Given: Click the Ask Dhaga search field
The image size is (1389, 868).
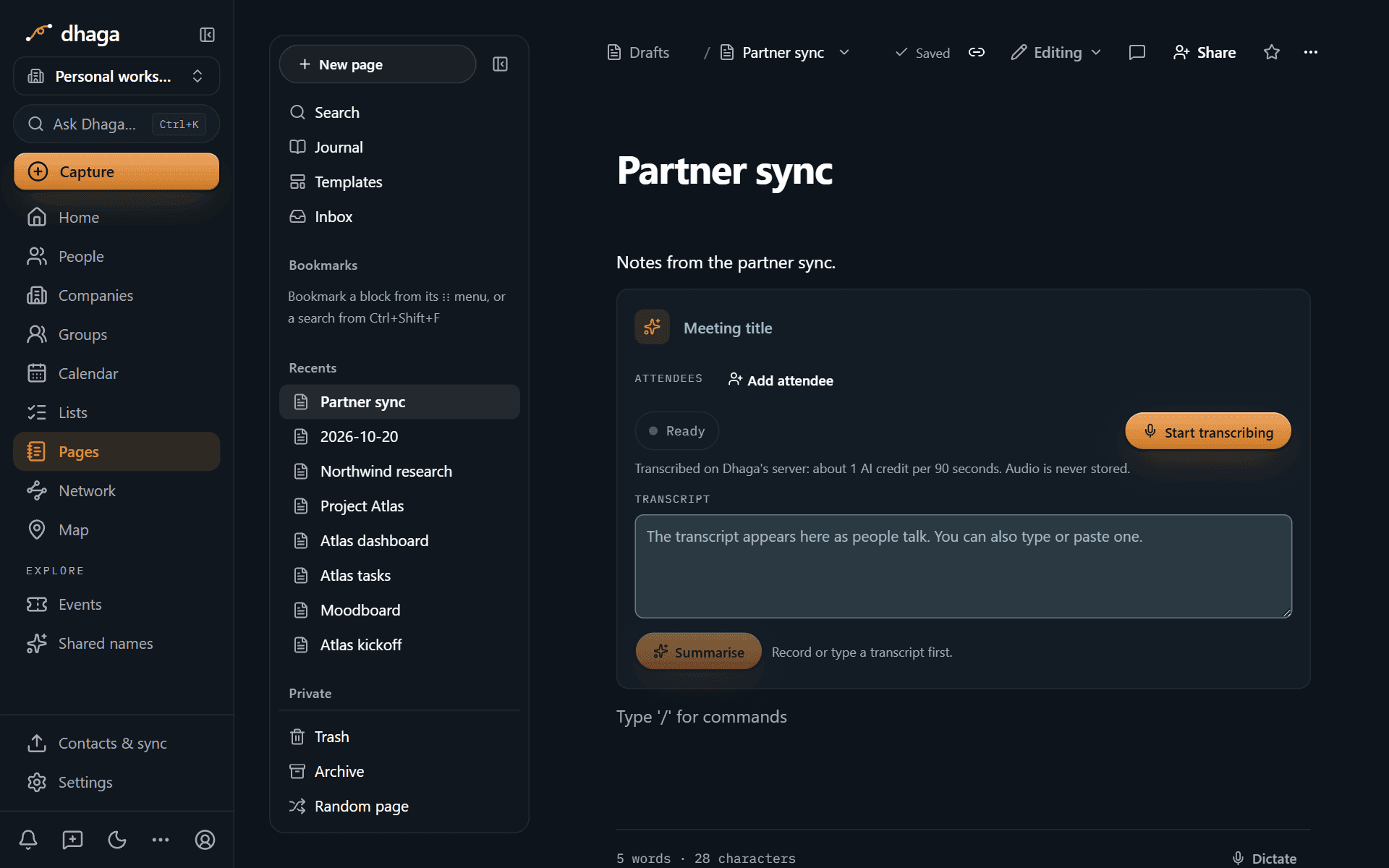Looking at the screenshot, I should pyautogui.click(x=116, y=124).
